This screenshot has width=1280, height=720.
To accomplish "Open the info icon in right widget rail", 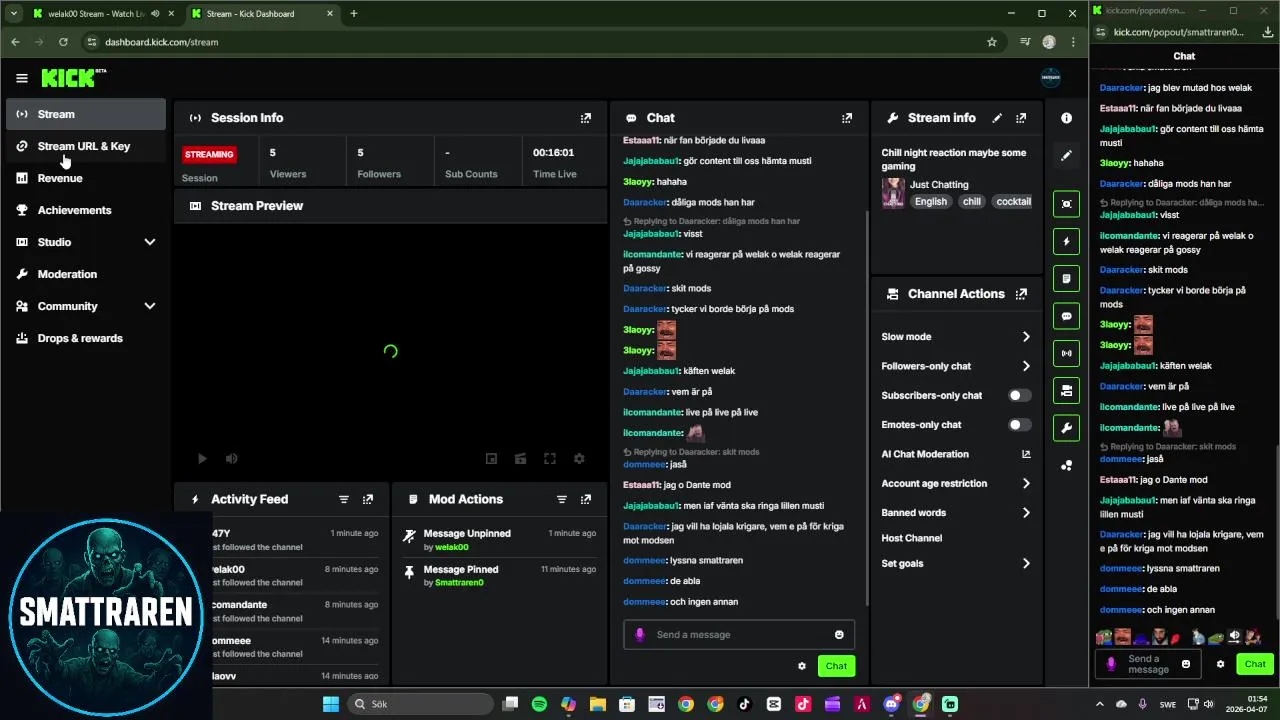I will point(1067,118).
